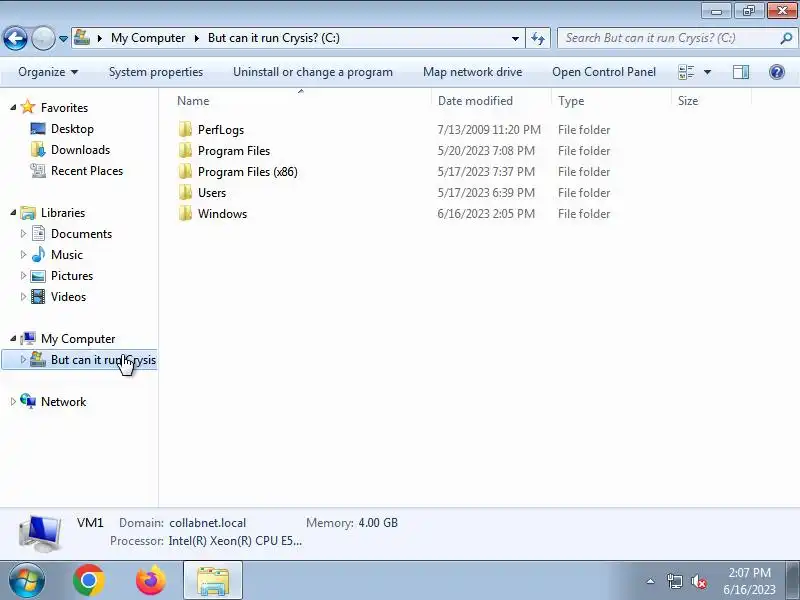Click the PerfLogs folder name

coord(221,130)
